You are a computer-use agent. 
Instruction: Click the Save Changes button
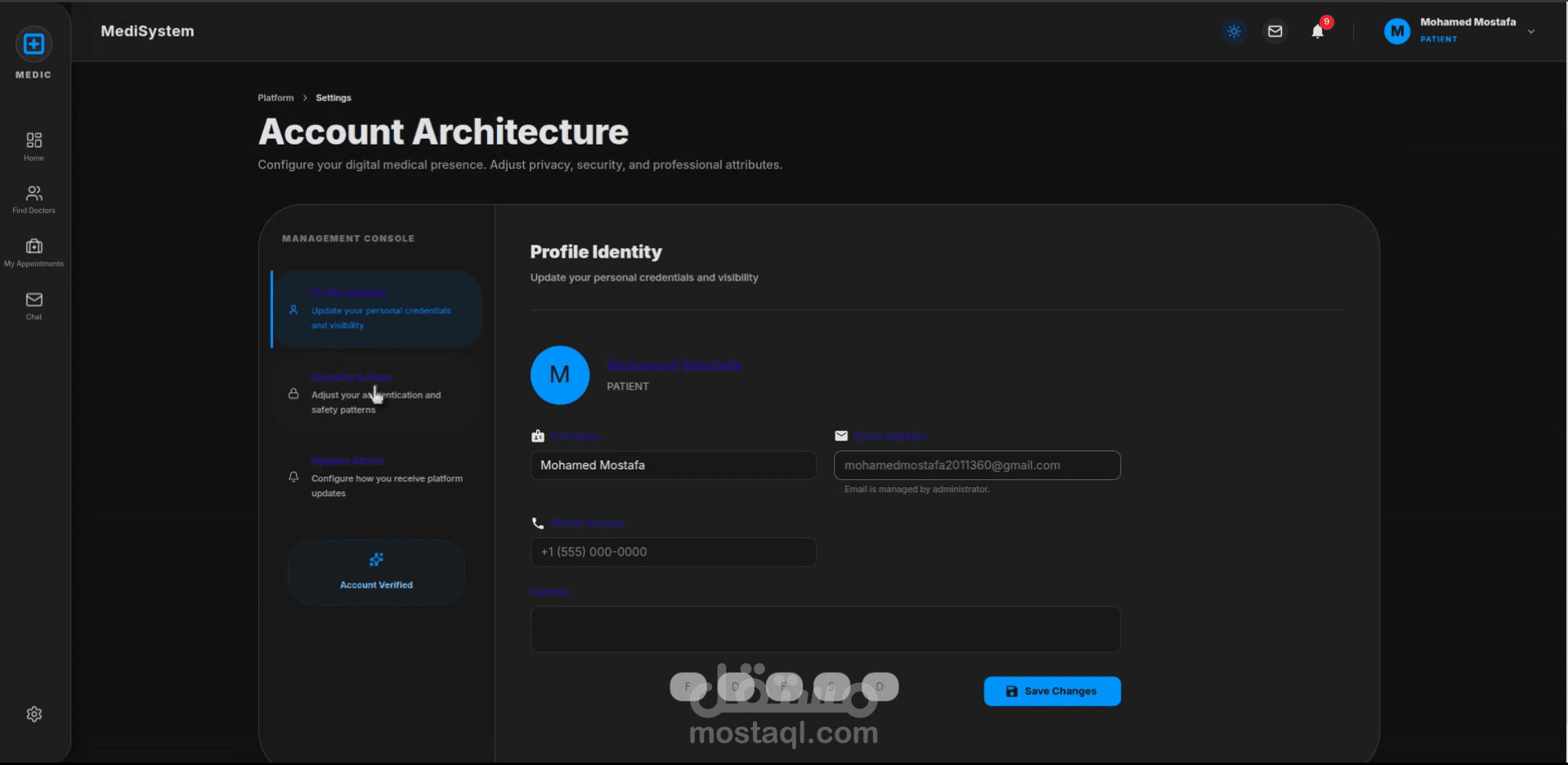(x=1051, y=691)
